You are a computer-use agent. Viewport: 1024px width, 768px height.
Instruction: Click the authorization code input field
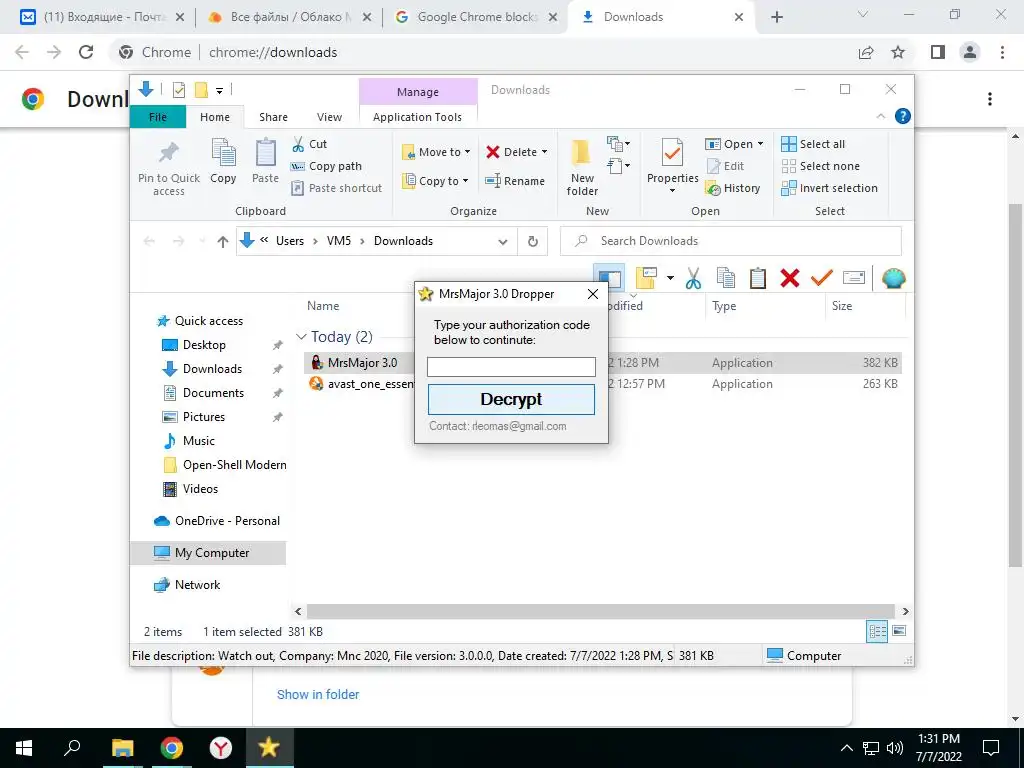(511, 367)
